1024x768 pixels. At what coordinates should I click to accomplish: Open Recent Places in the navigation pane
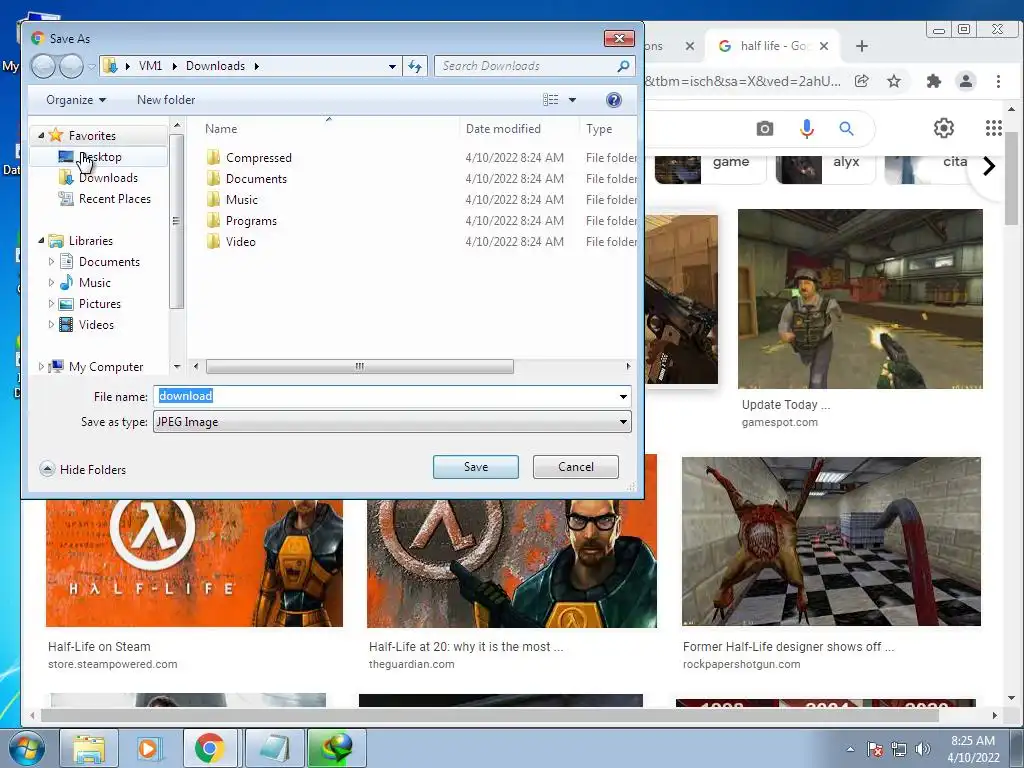click(105, 199)
